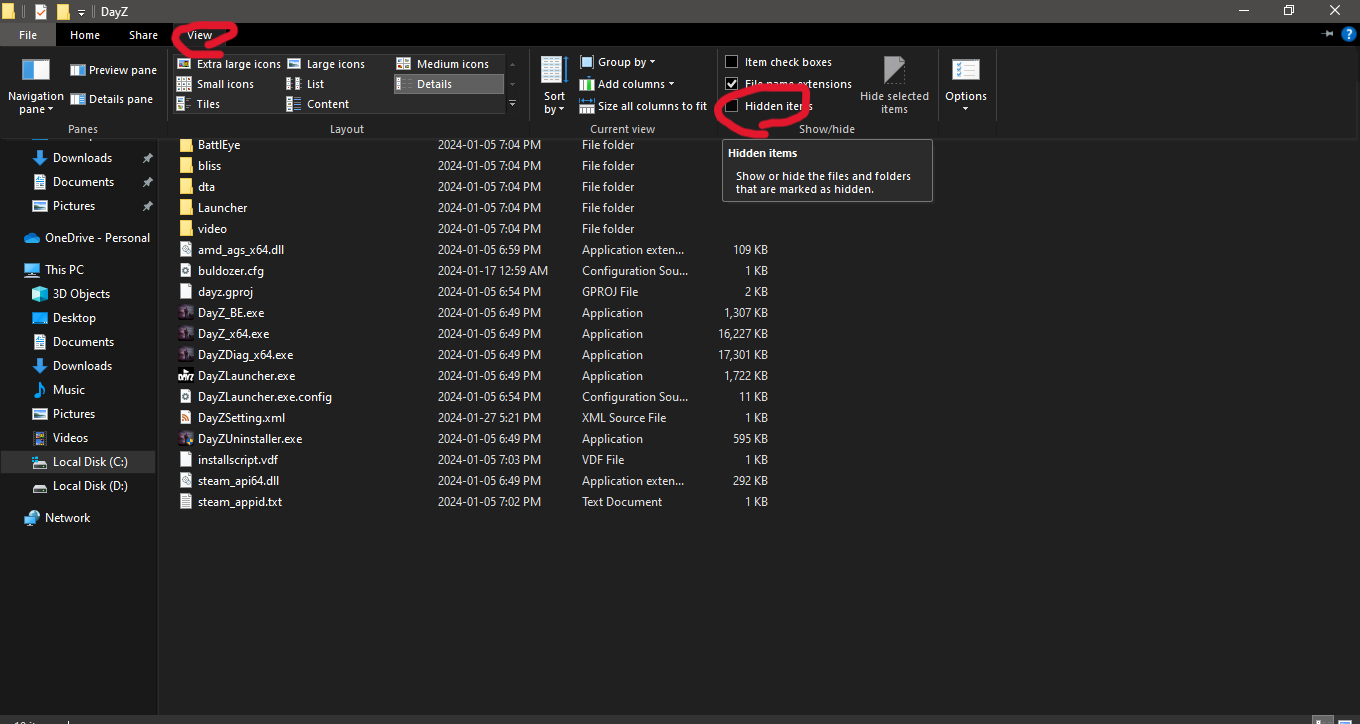Click the minimize ribbon pin icon
Screen dimensions: 1360x724
pyautogui.click(x=1328, y=35)
